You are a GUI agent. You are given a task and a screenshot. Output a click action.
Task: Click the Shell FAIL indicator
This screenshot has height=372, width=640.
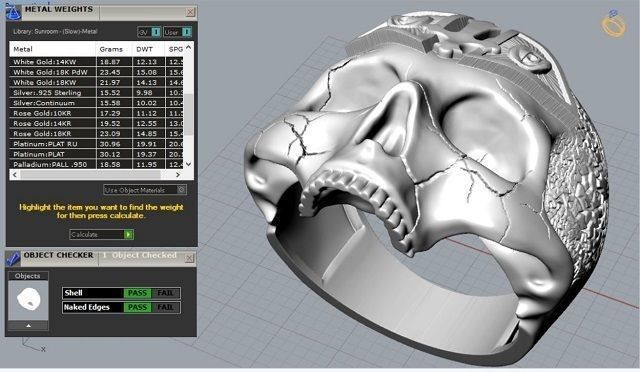click(x=165, y=293)
